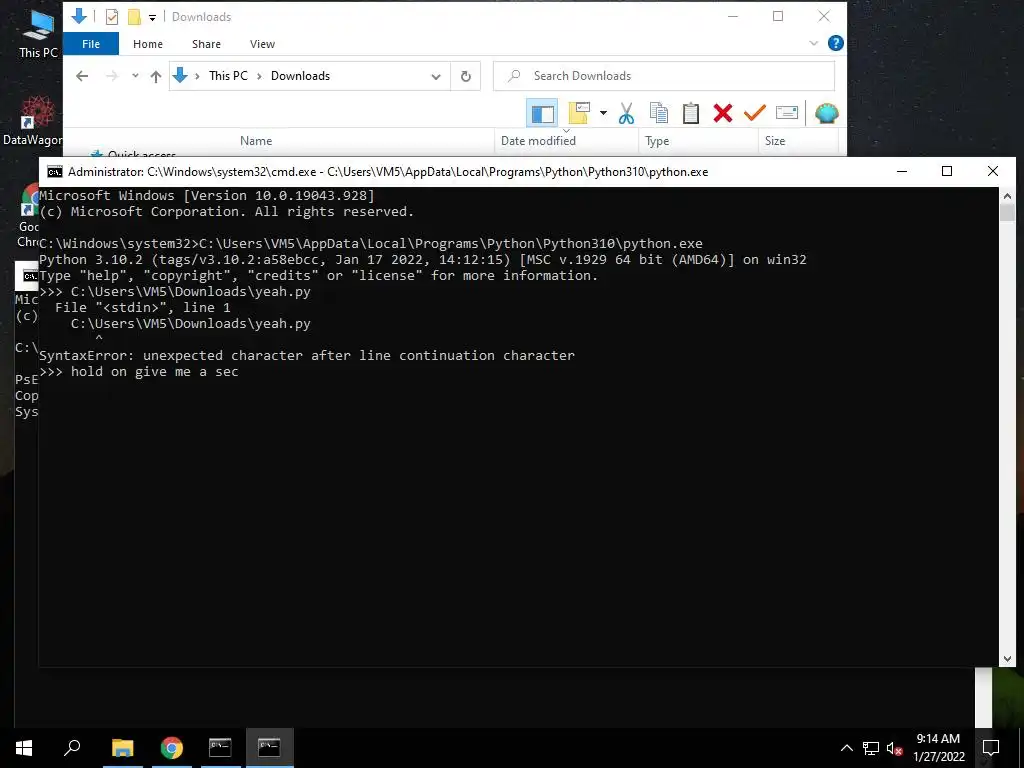Open the File tab in Downloads explorer
Image resolution: width=1024 pixels, height=768 pixels.
[x=91, y=44]
